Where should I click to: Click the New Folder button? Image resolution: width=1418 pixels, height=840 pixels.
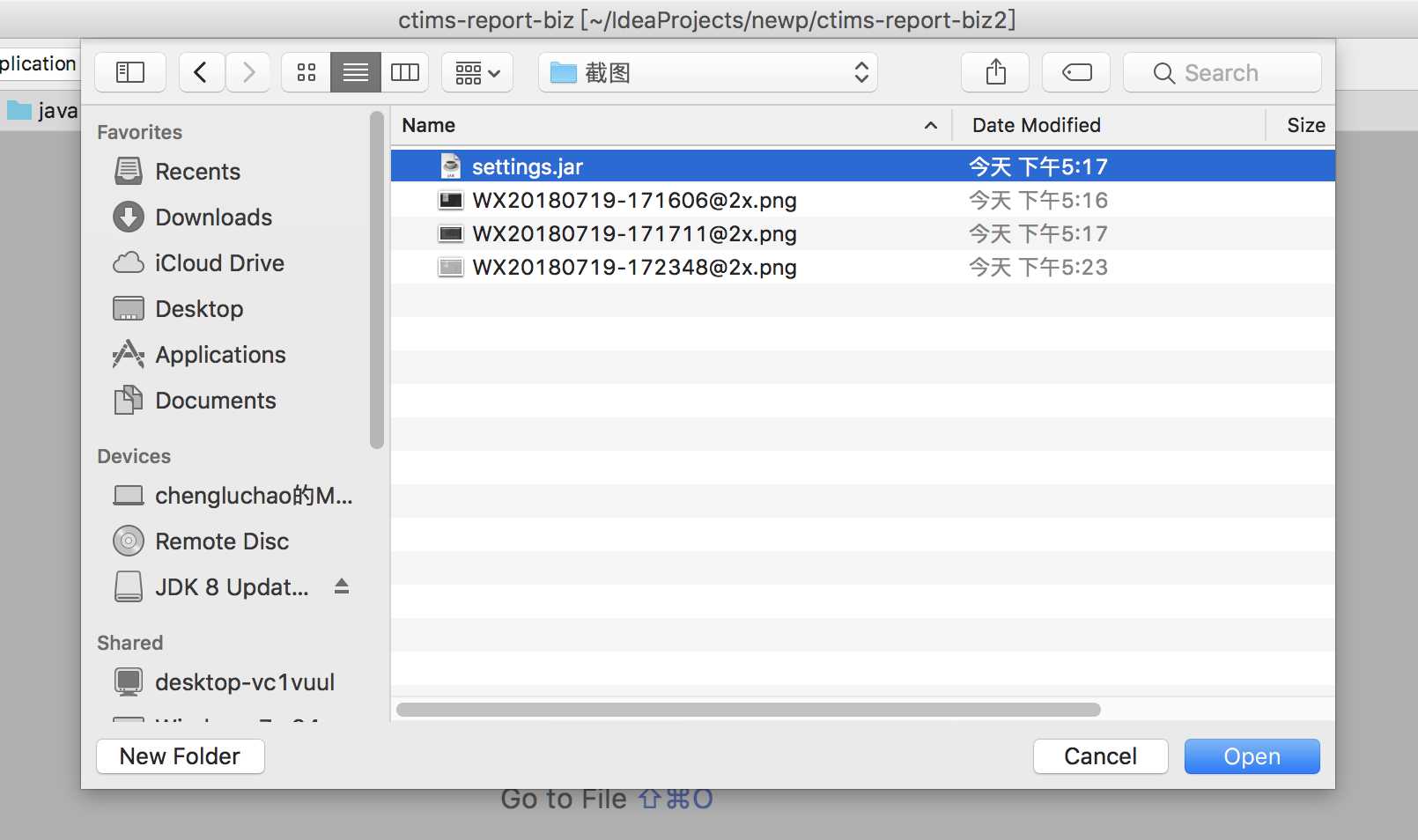click(x=181, y=756)
